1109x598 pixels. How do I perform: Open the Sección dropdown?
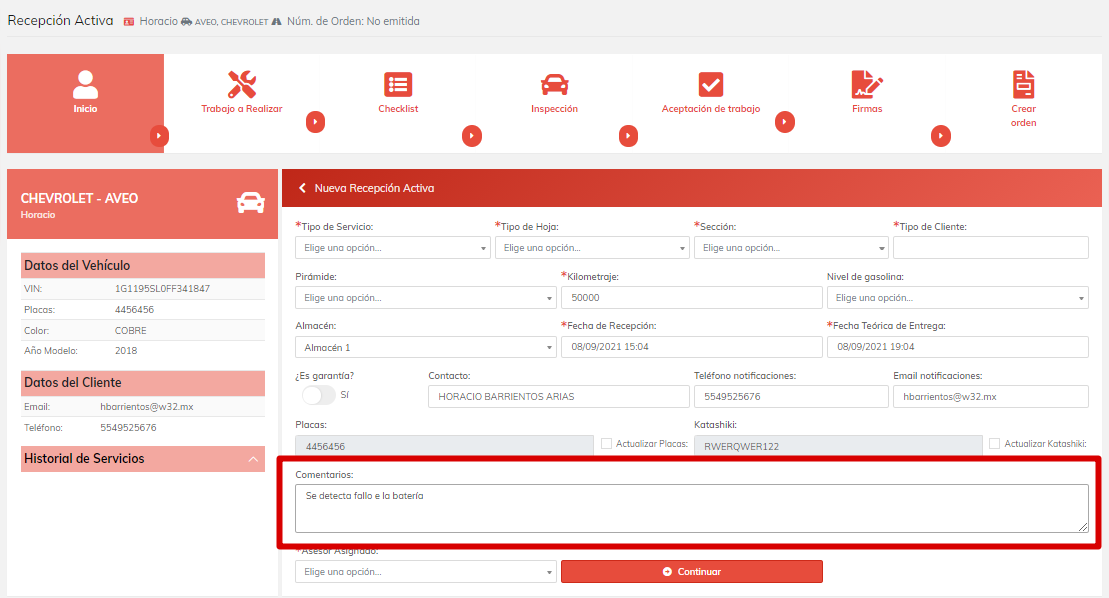[790, 247]
